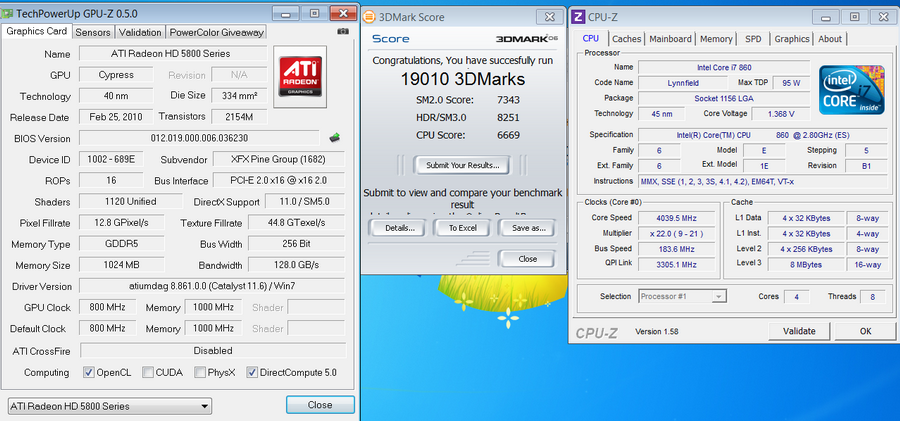The image size is (900, 421).
Task: Click the CPU Score value 6669
Action: 508,135
